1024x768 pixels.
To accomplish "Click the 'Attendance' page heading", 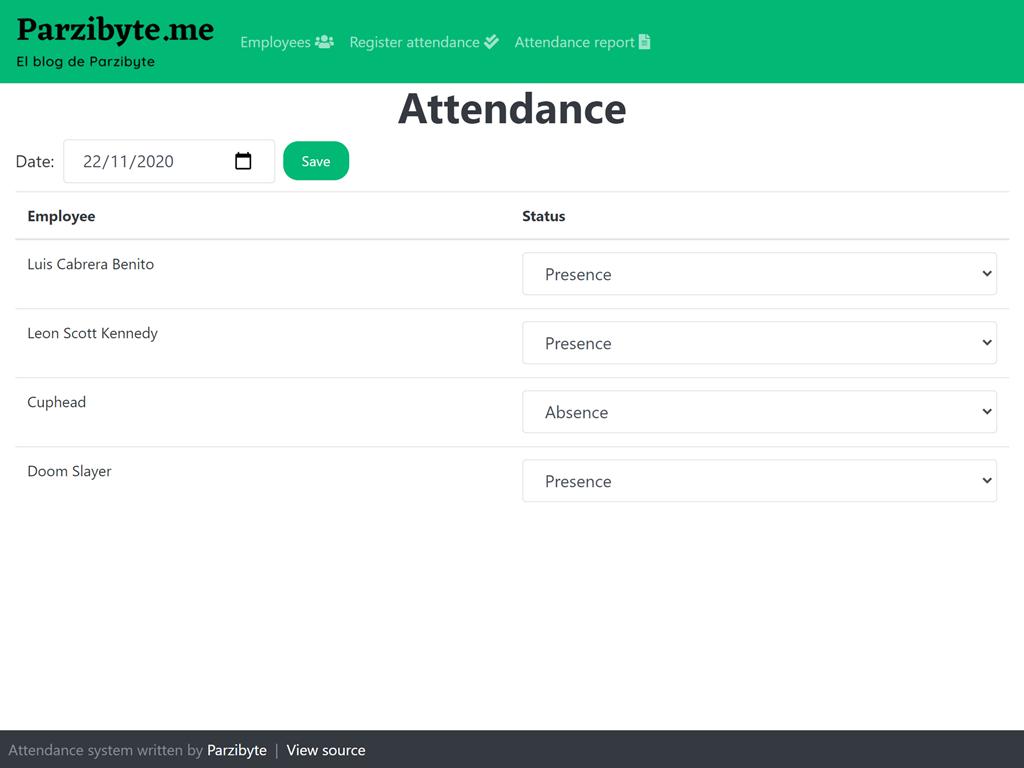I will tap(512, 108).
